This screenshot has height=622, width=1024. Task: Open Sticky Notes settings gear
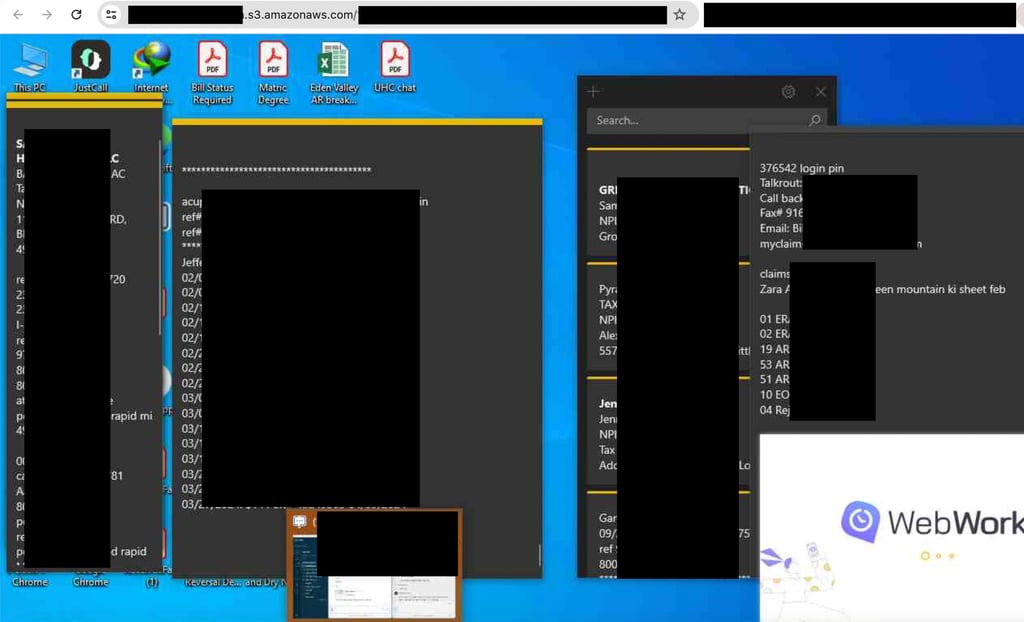pyautogui.click(x=788, y=91)
